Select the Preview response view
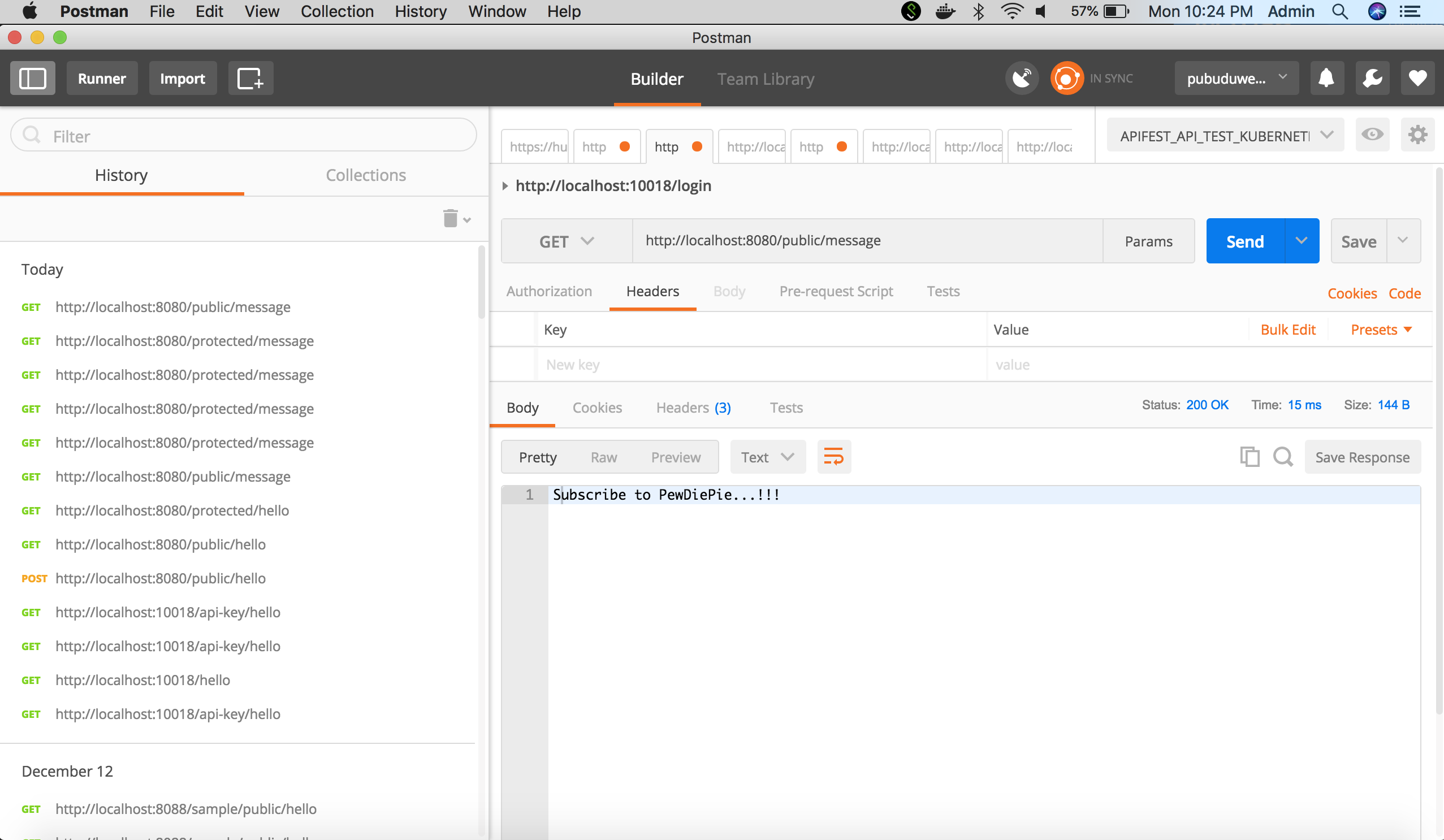Viewport: 1444px width, 840px height. pyautogui.click(x=676, y=457)
